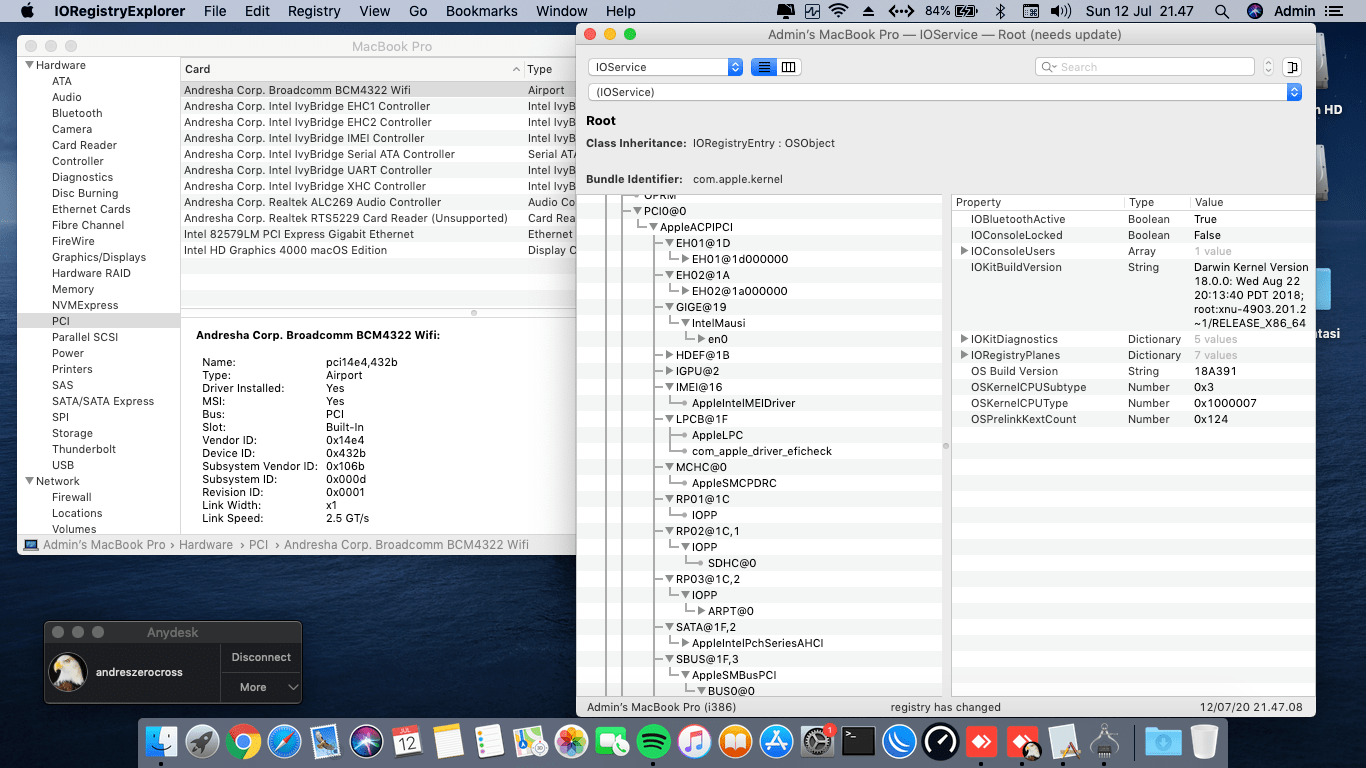Image resolution: width=1366 pixels, height=768 pixels.
Task: Open Siri from the Dock
Action: pos(366,742)
